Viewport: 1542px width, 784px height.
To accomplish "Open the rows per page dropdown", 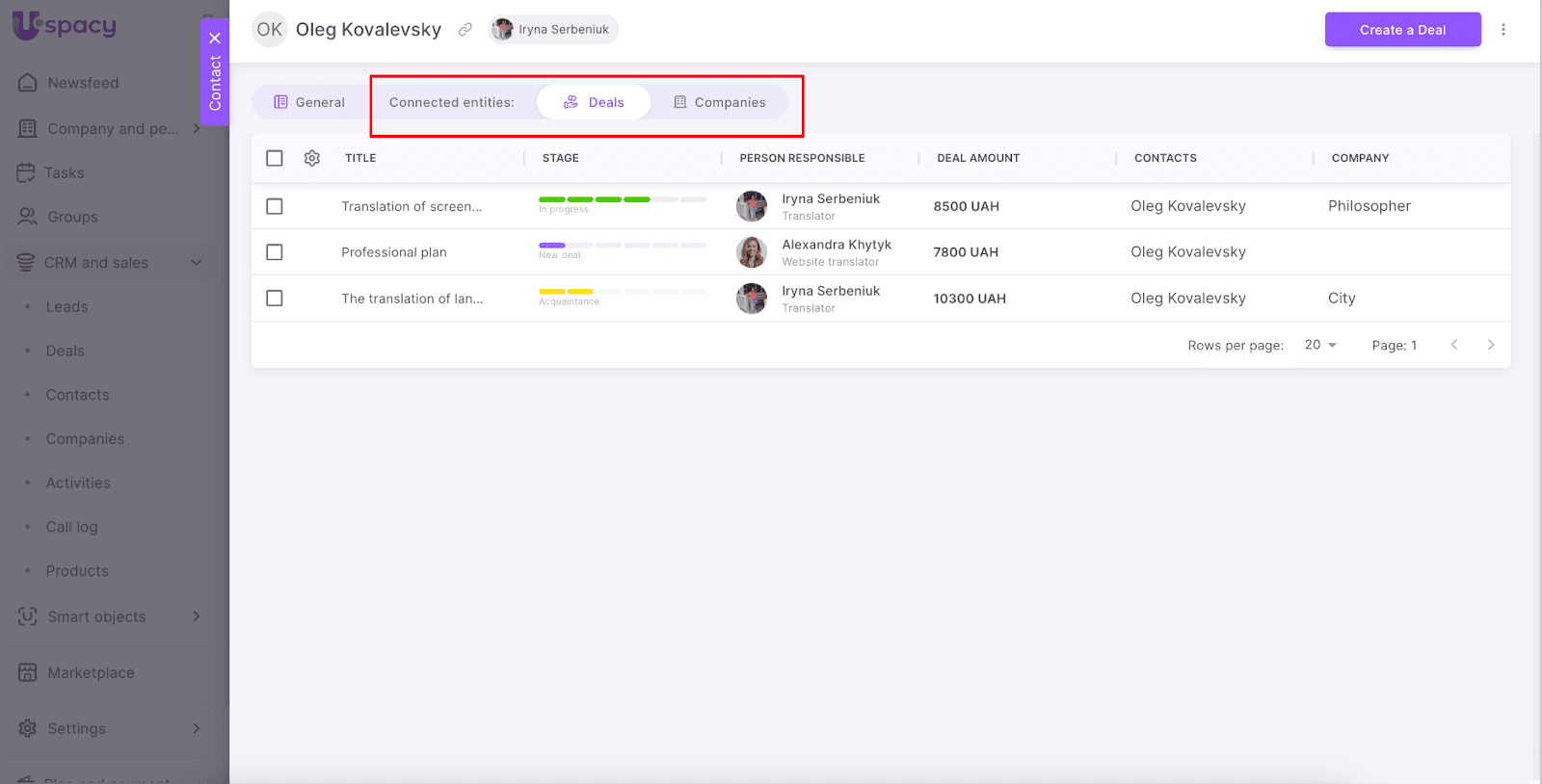I will (1320, 345).
